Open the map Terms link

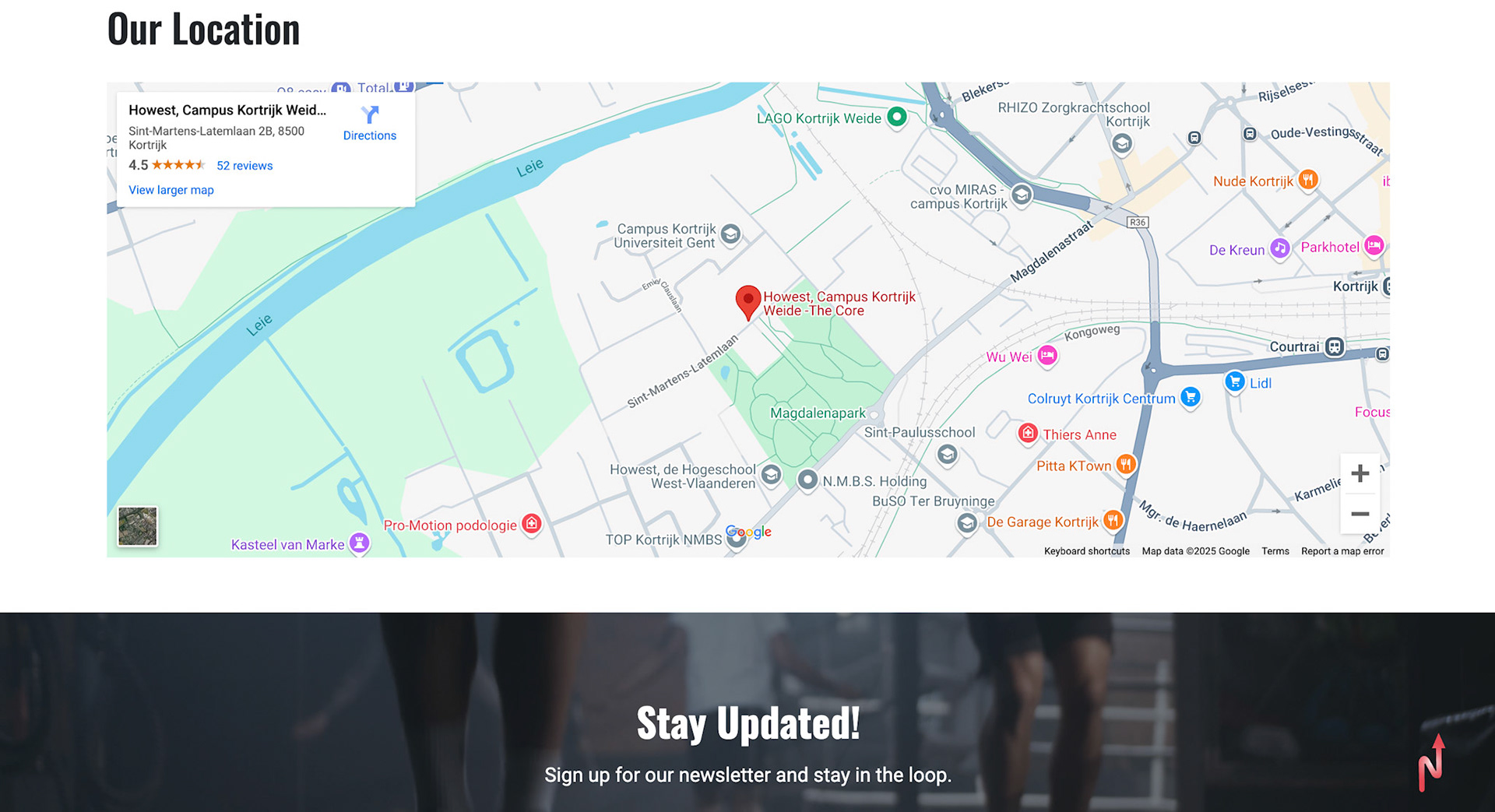(1275, 551)
